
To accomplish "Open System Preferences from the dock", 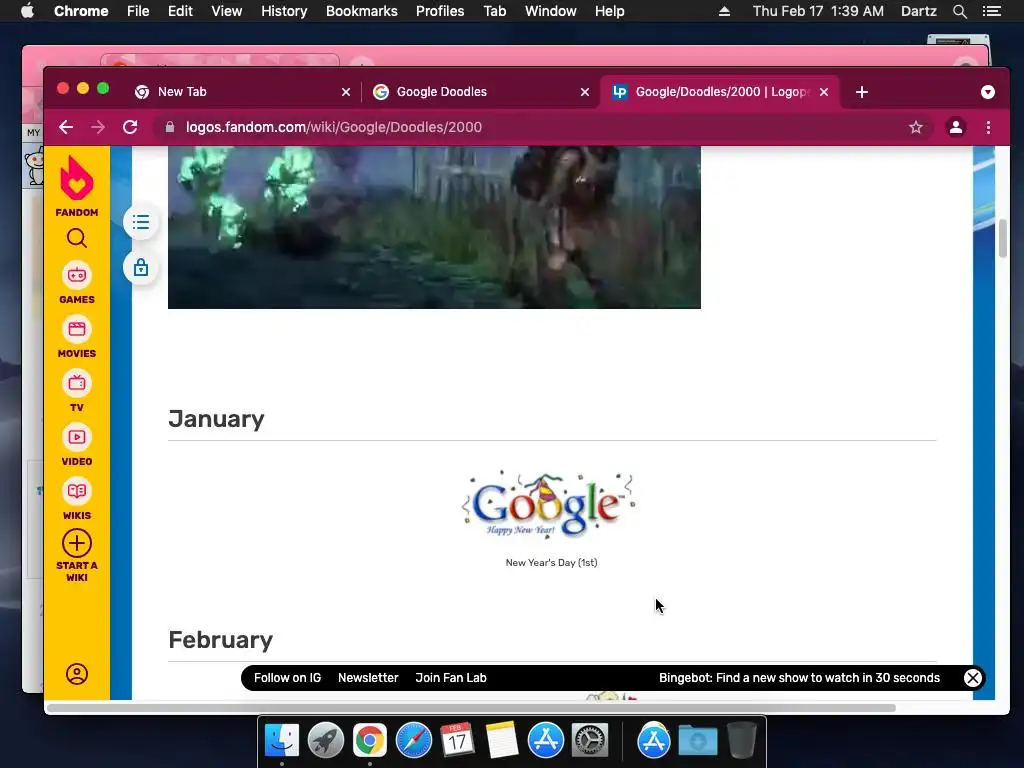I will tap(590, 741).
